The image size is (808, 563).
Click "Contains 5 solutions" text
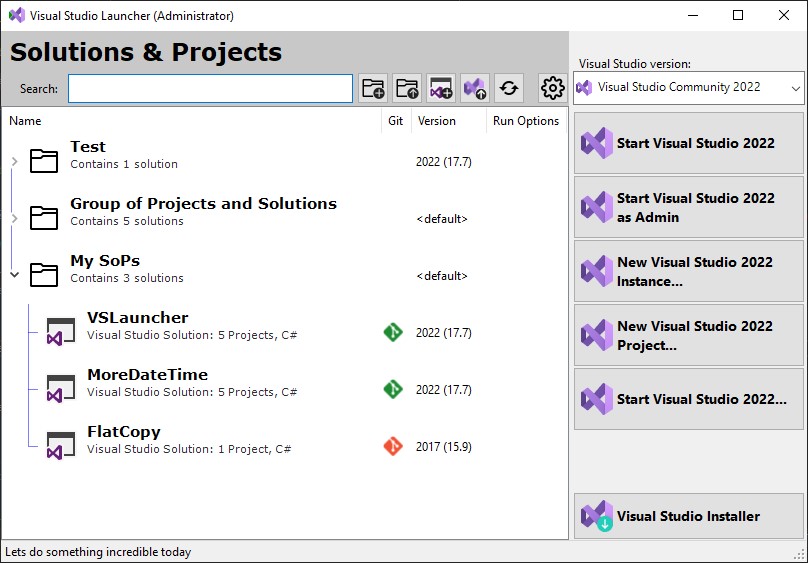point(127,221)
